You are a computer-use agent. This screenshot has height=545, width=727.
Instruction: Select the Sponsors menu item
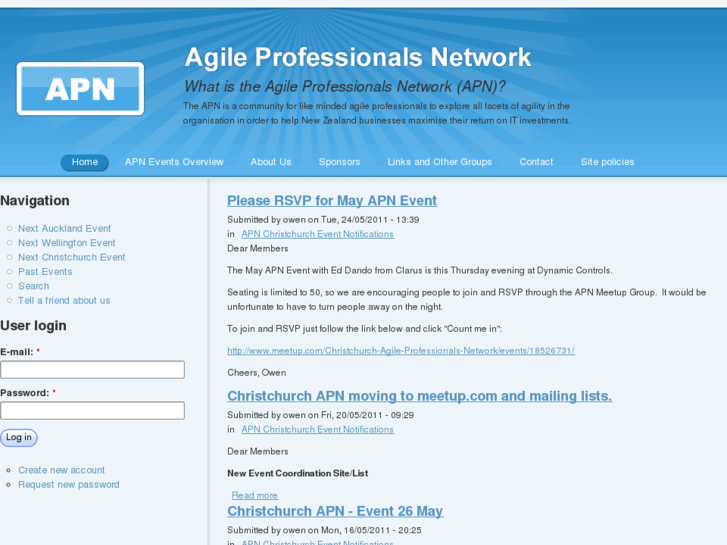click(339, 162)
